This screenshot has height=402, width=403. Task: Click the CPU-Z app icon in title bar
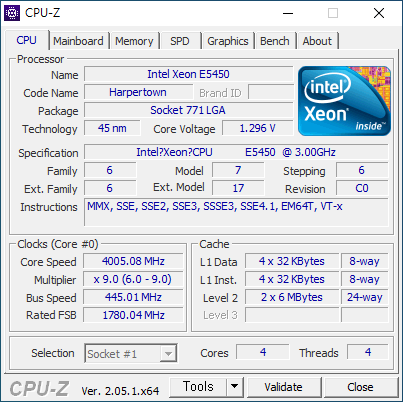point(12,13)
